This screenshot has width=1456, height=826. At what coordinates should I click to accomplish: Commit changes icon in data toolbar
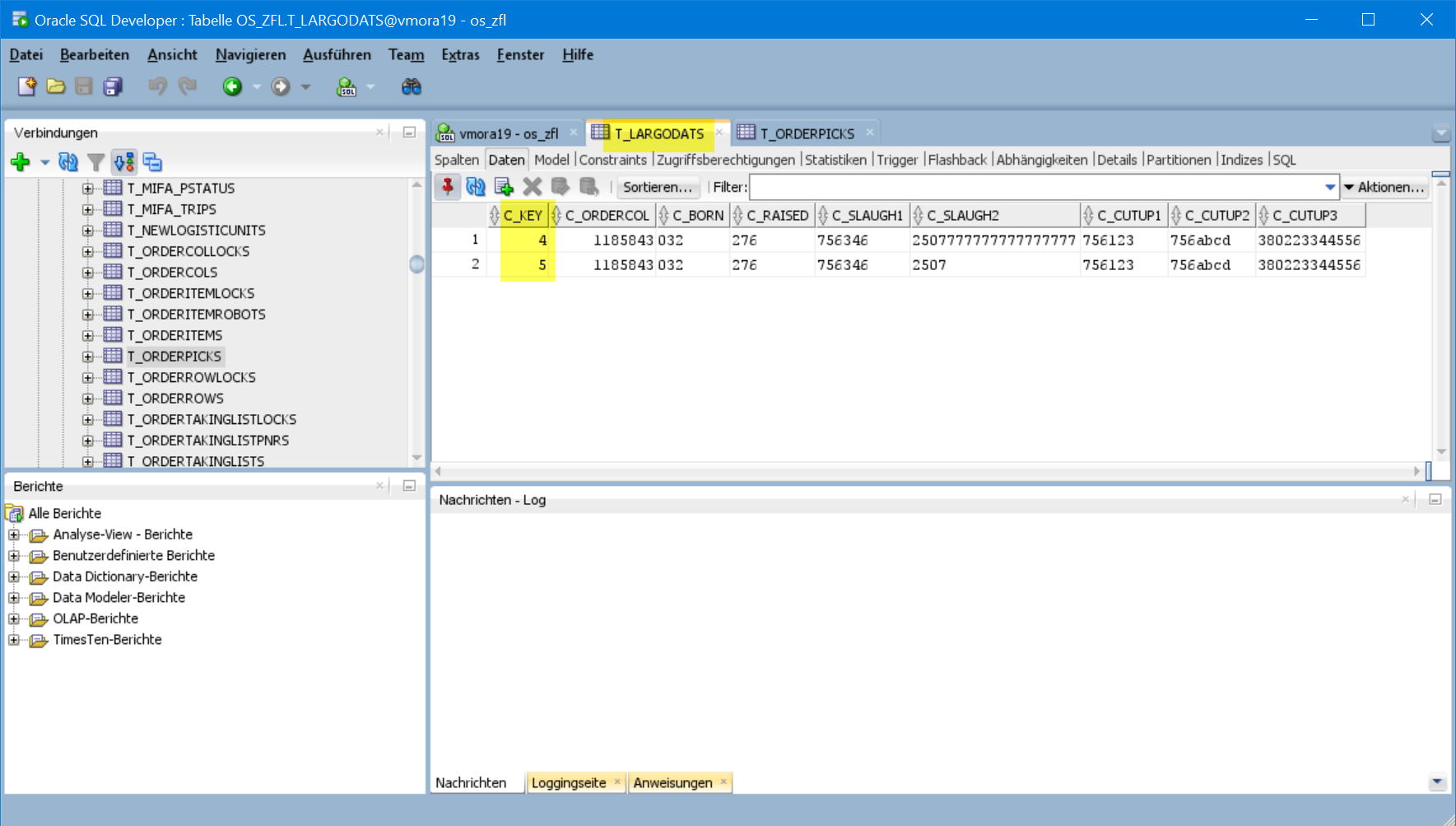pos(561,187)
